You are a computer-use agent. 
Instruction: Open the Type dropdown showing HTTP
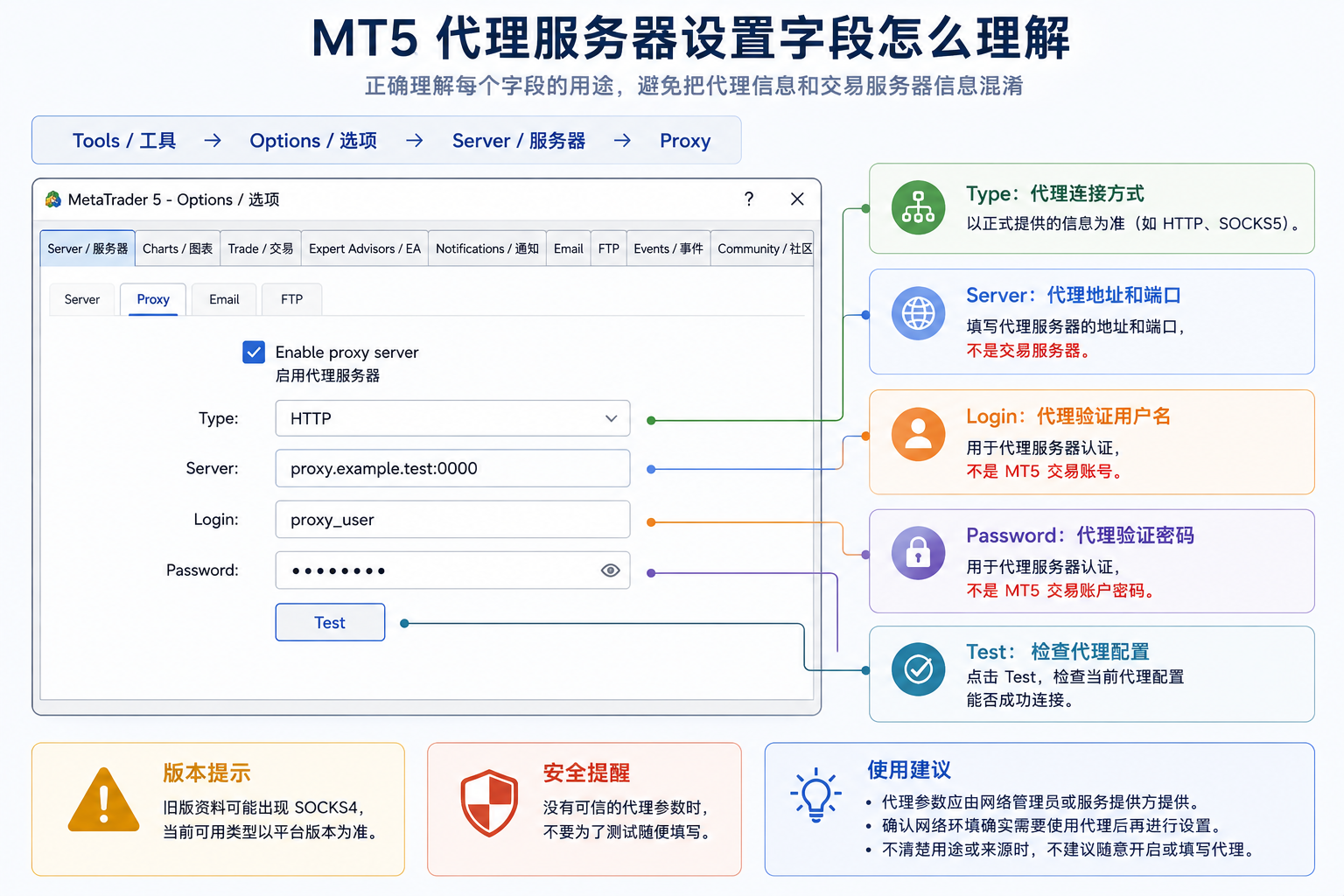452,418
